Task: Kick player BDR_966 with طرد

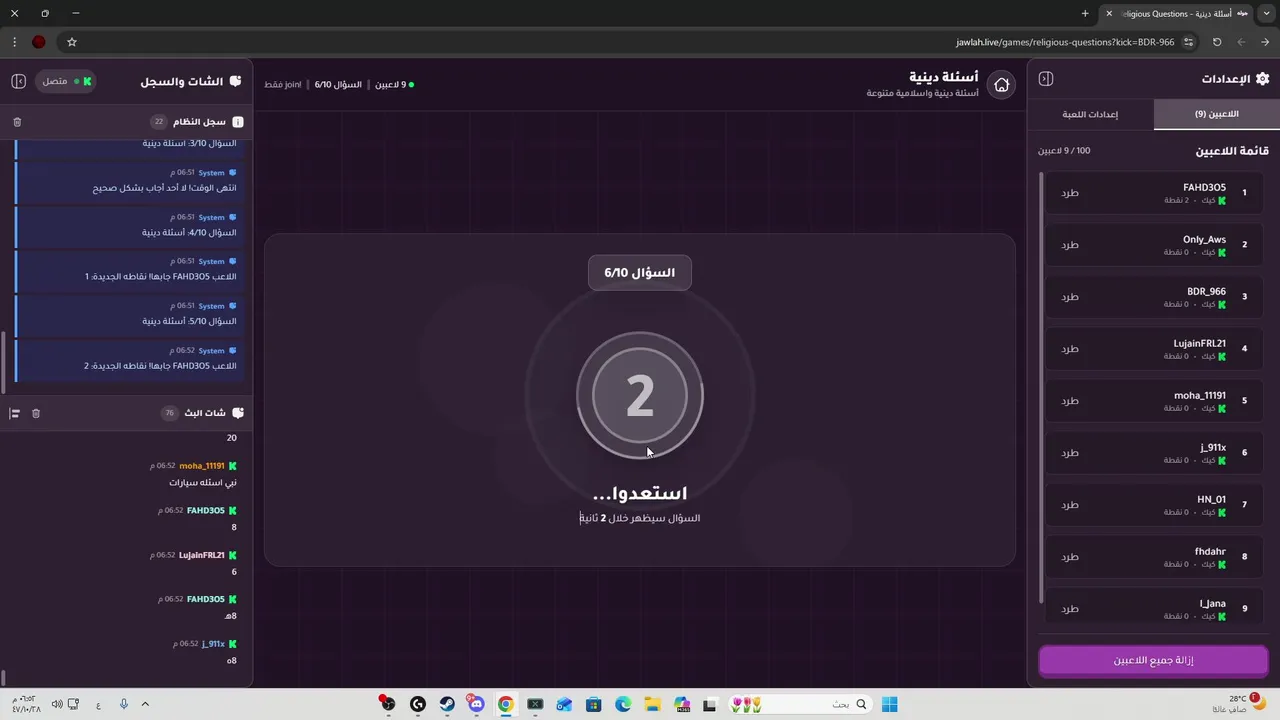Action: 1070,296
